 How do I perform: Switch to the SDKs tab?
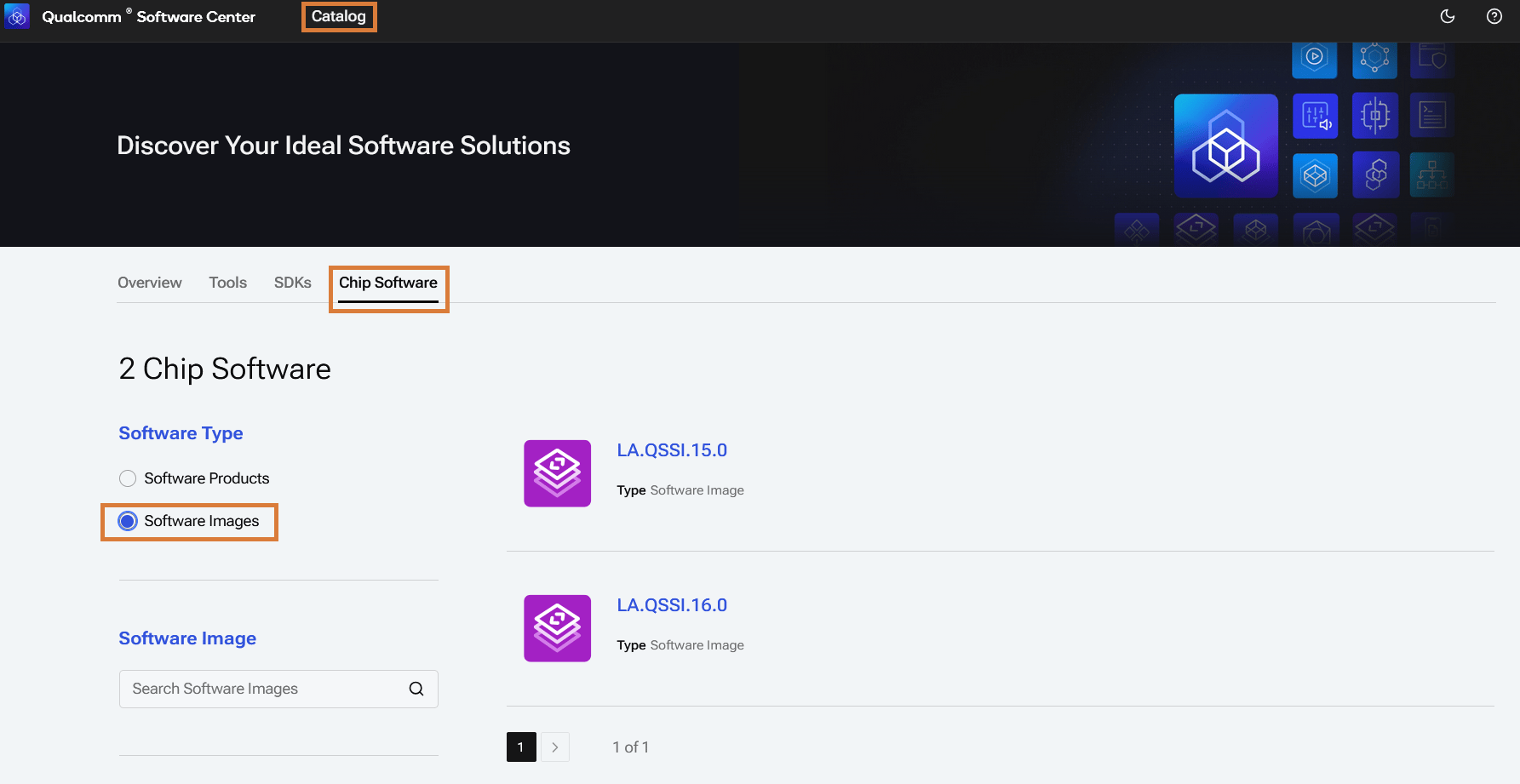[293, 283]
